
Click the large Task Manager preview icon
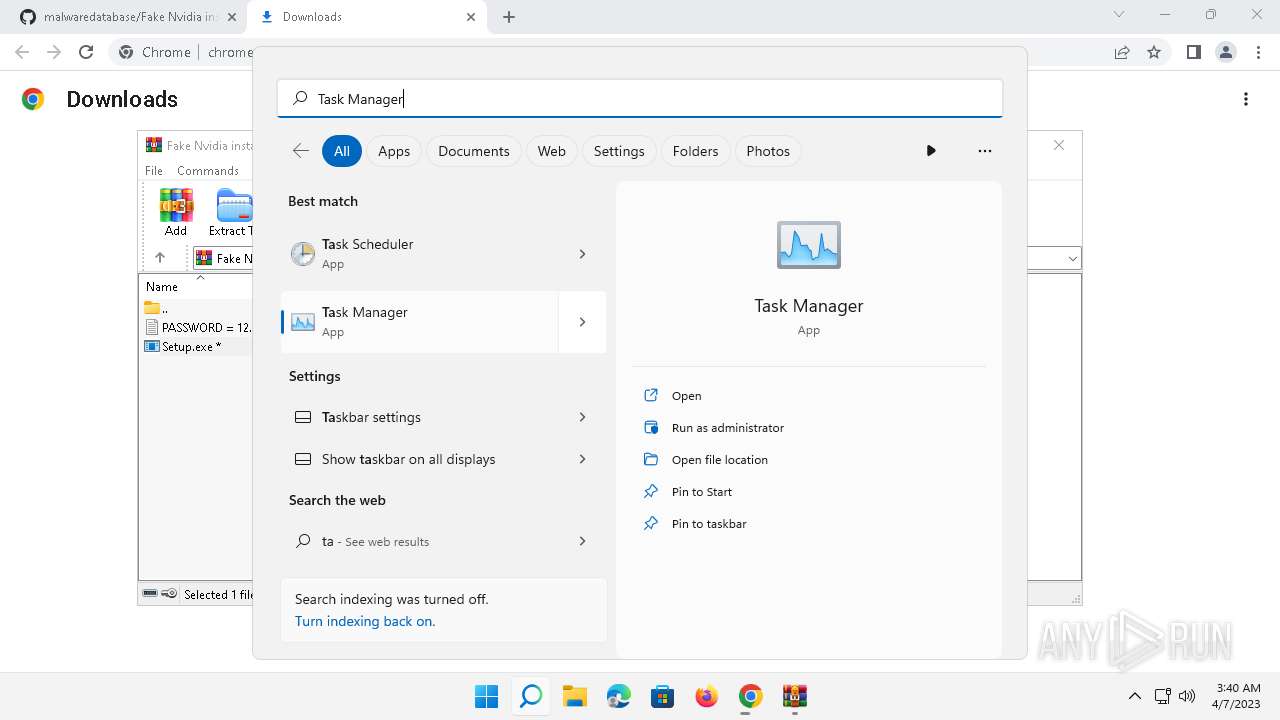point(809,245)
